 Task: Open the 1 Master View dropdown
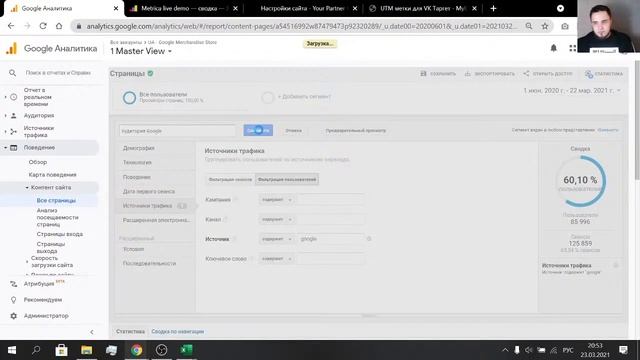tap(141, 51)
